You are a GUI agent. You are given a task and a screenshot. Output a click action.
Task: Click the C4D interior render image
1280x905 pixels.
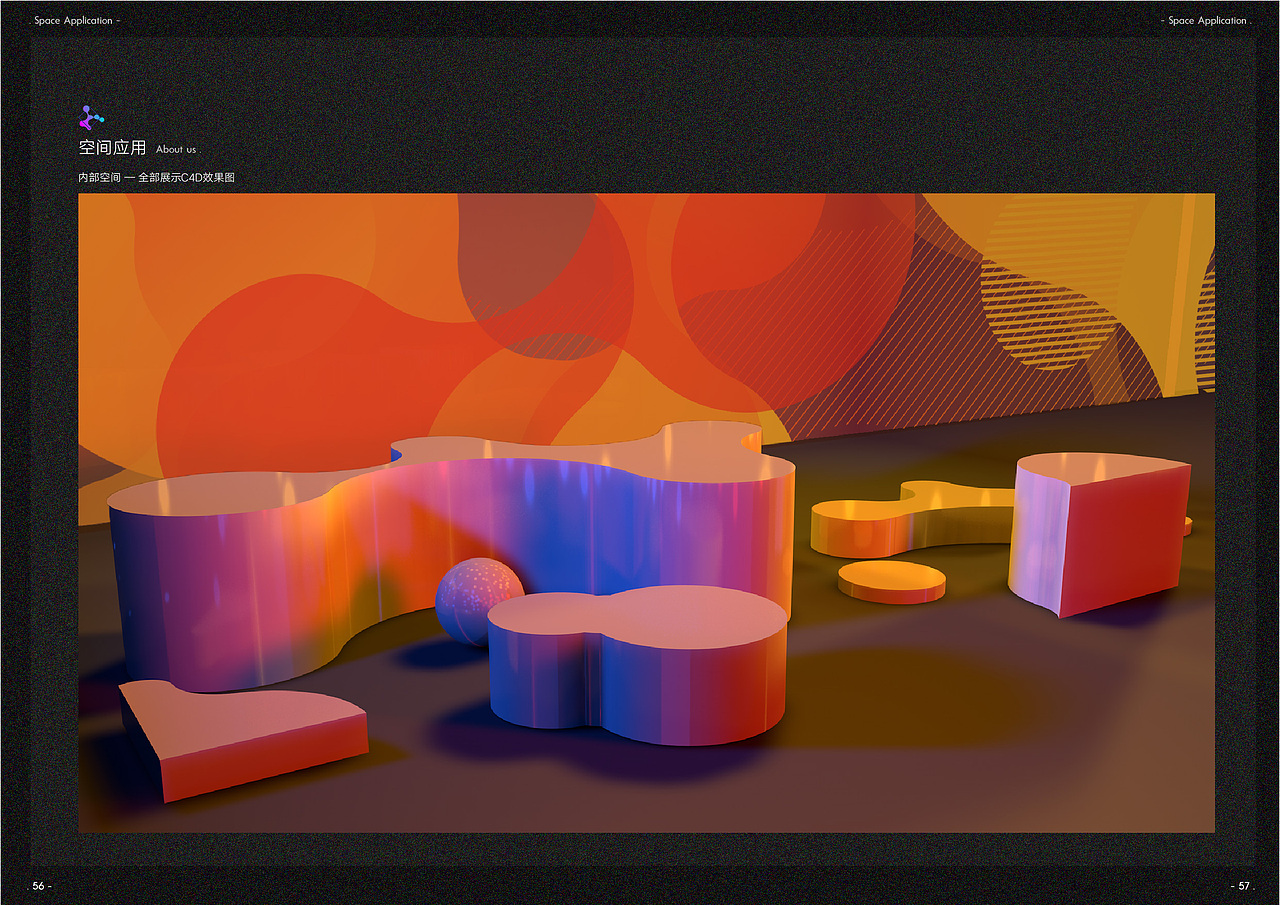tap(647, 513)
